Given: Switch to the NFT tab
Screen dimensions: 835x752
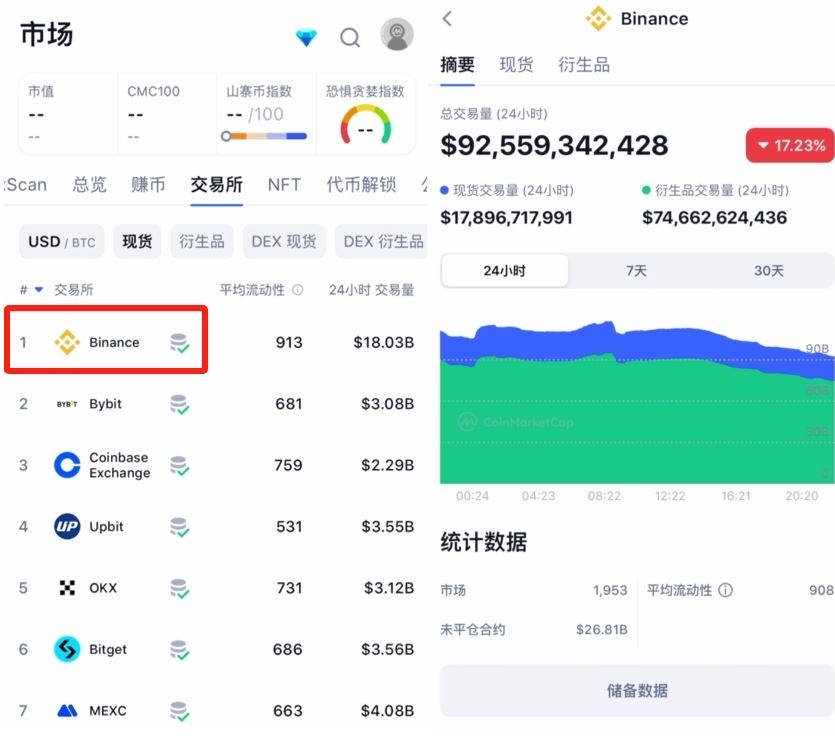Looking at the screenshot, I should click(x=284, y=184).
